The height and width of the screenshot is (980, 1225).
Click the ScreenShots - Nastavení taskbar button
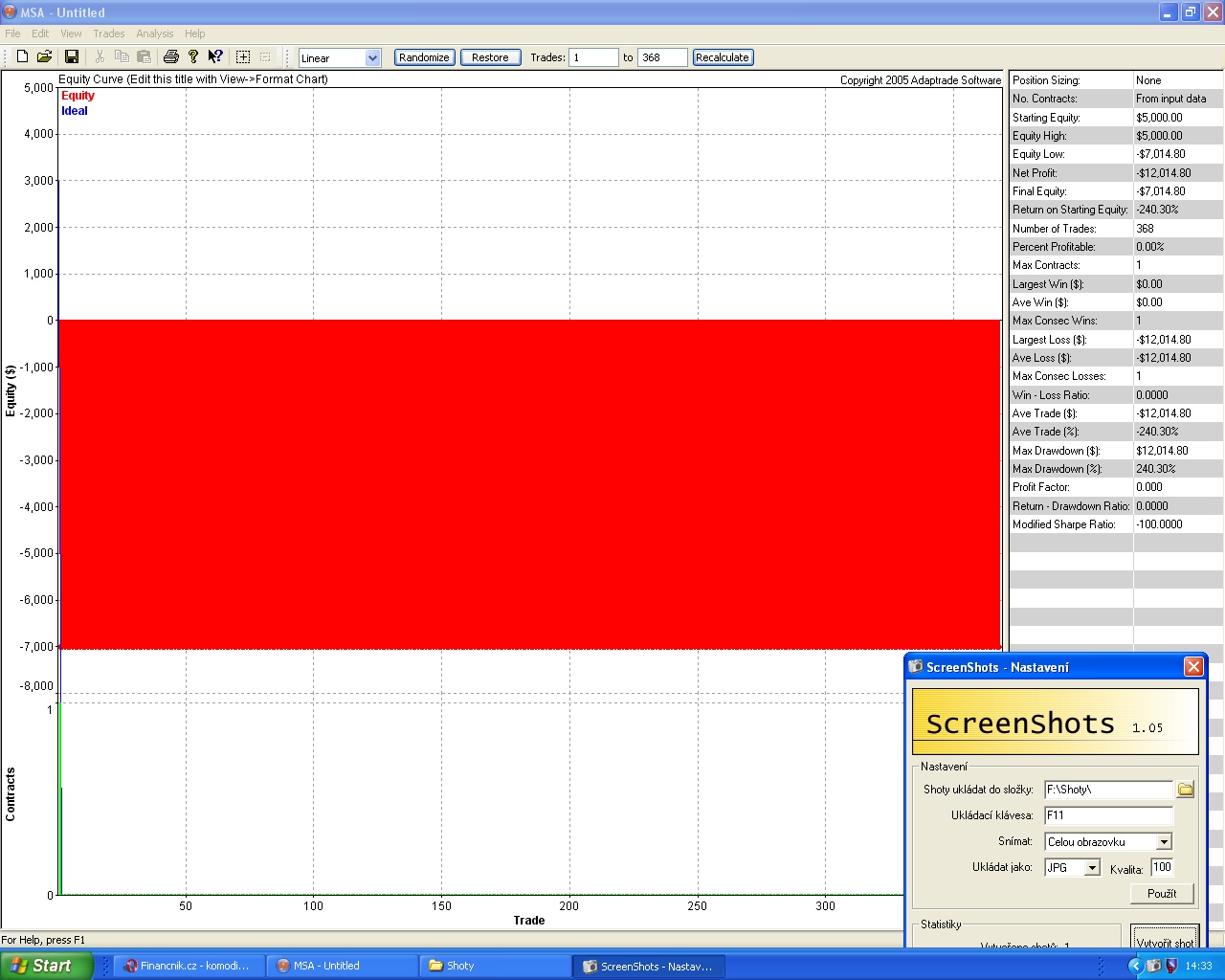click(648, 966)
